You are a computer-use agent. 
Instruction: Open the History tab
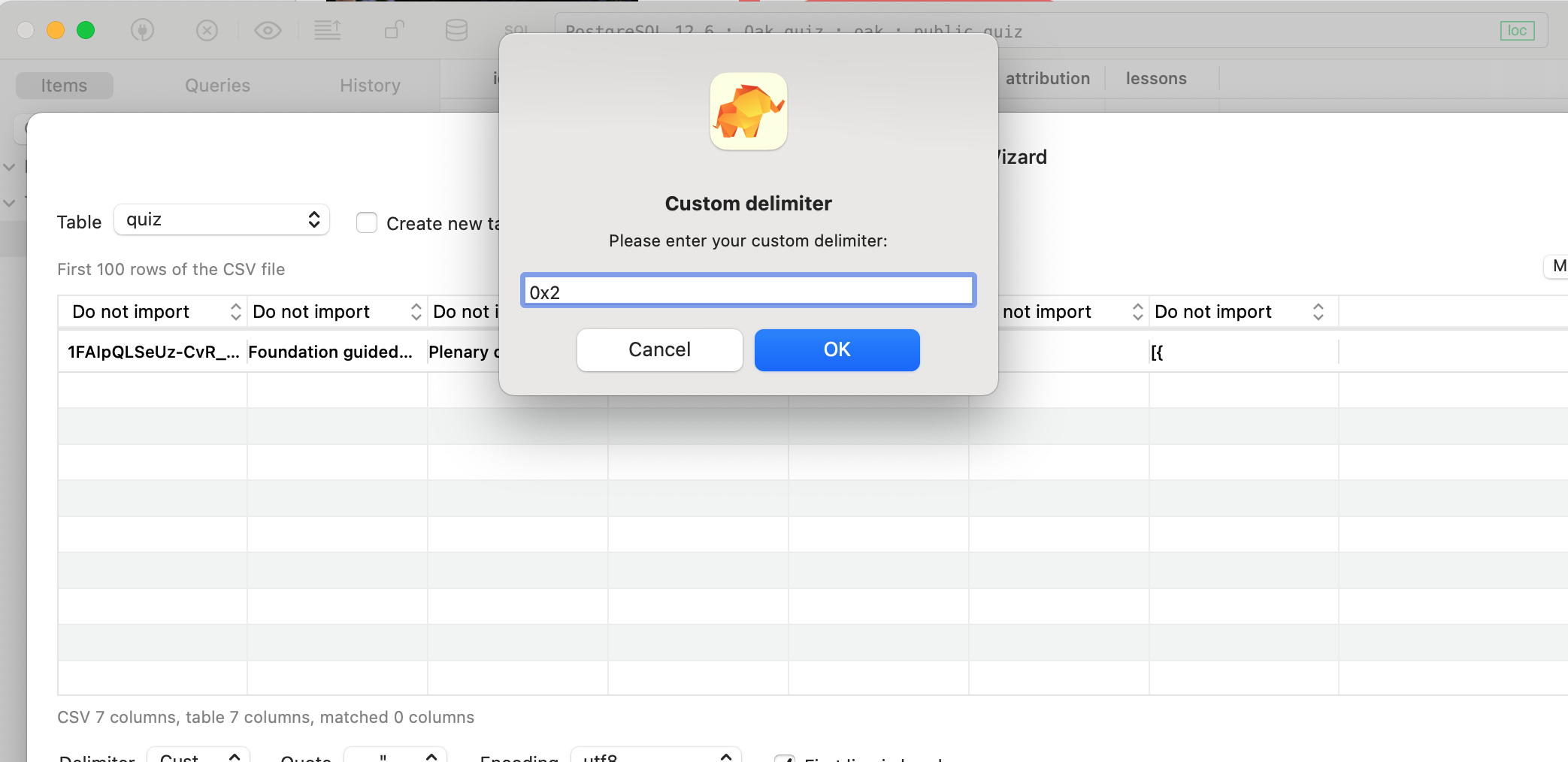click(370, 85)
